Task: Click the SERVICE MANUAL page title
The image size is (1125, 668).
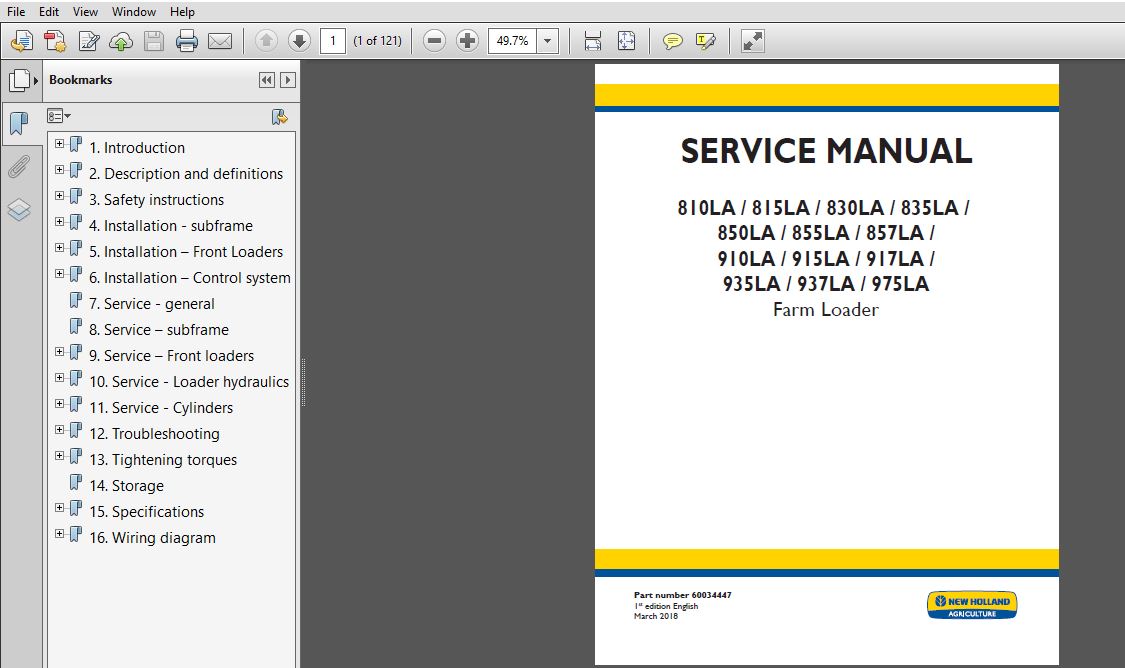Action: point(827,151)
